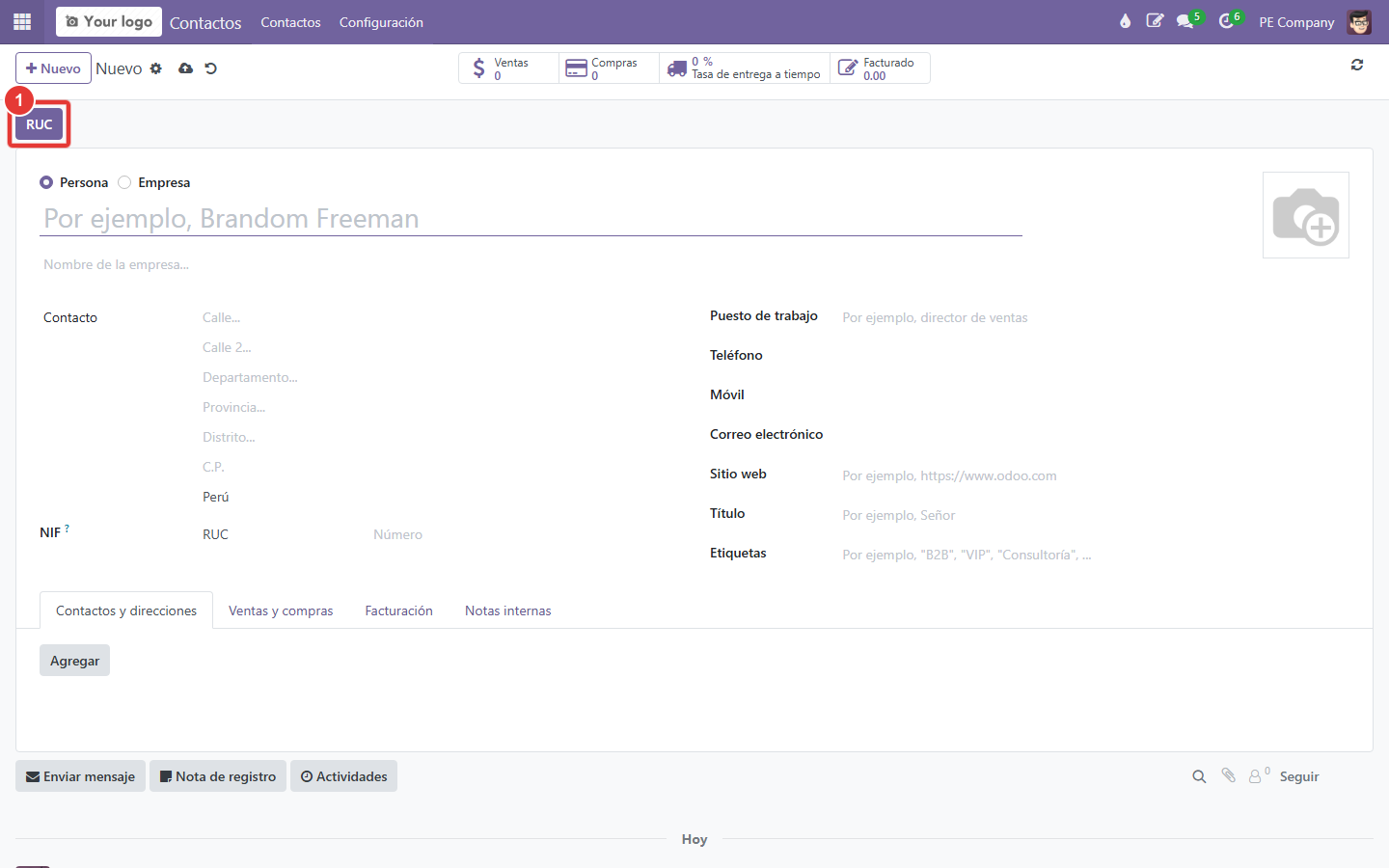Open the Configuración menu
Image resolution: width=1389 pixels, height=868 pixels.
[381, 22]
